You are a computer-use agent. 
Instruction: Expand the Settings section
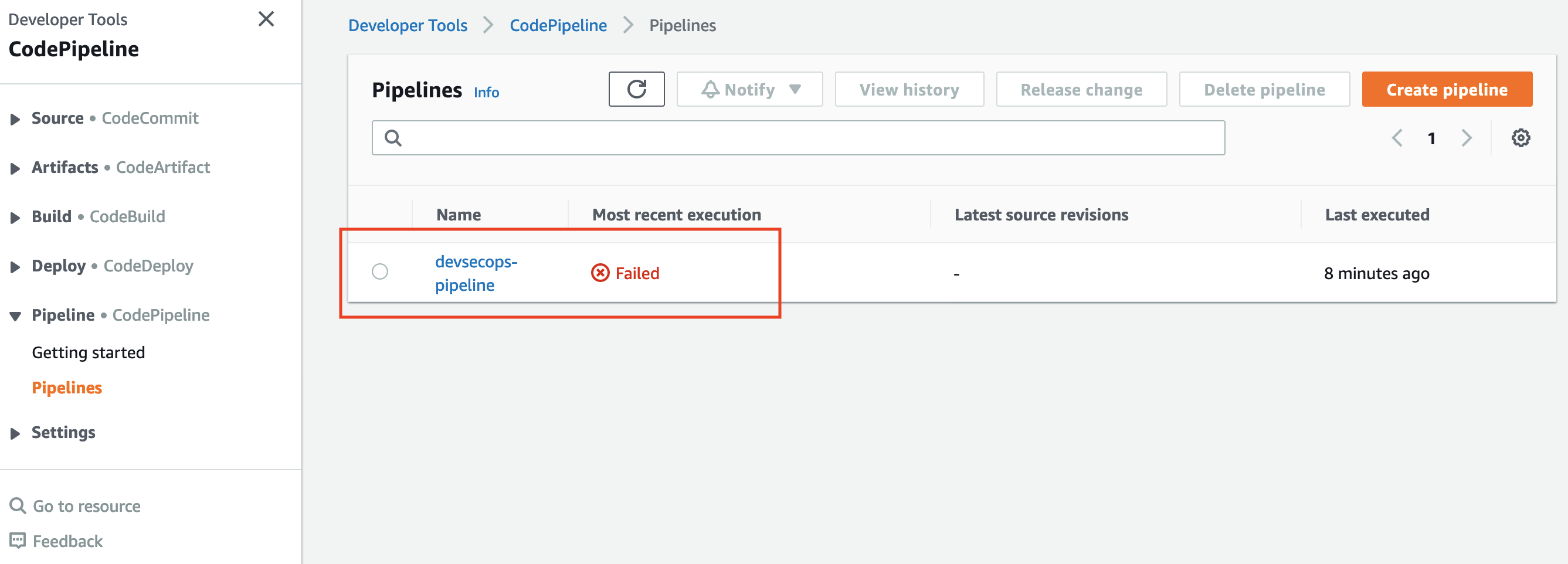[15, 434]
